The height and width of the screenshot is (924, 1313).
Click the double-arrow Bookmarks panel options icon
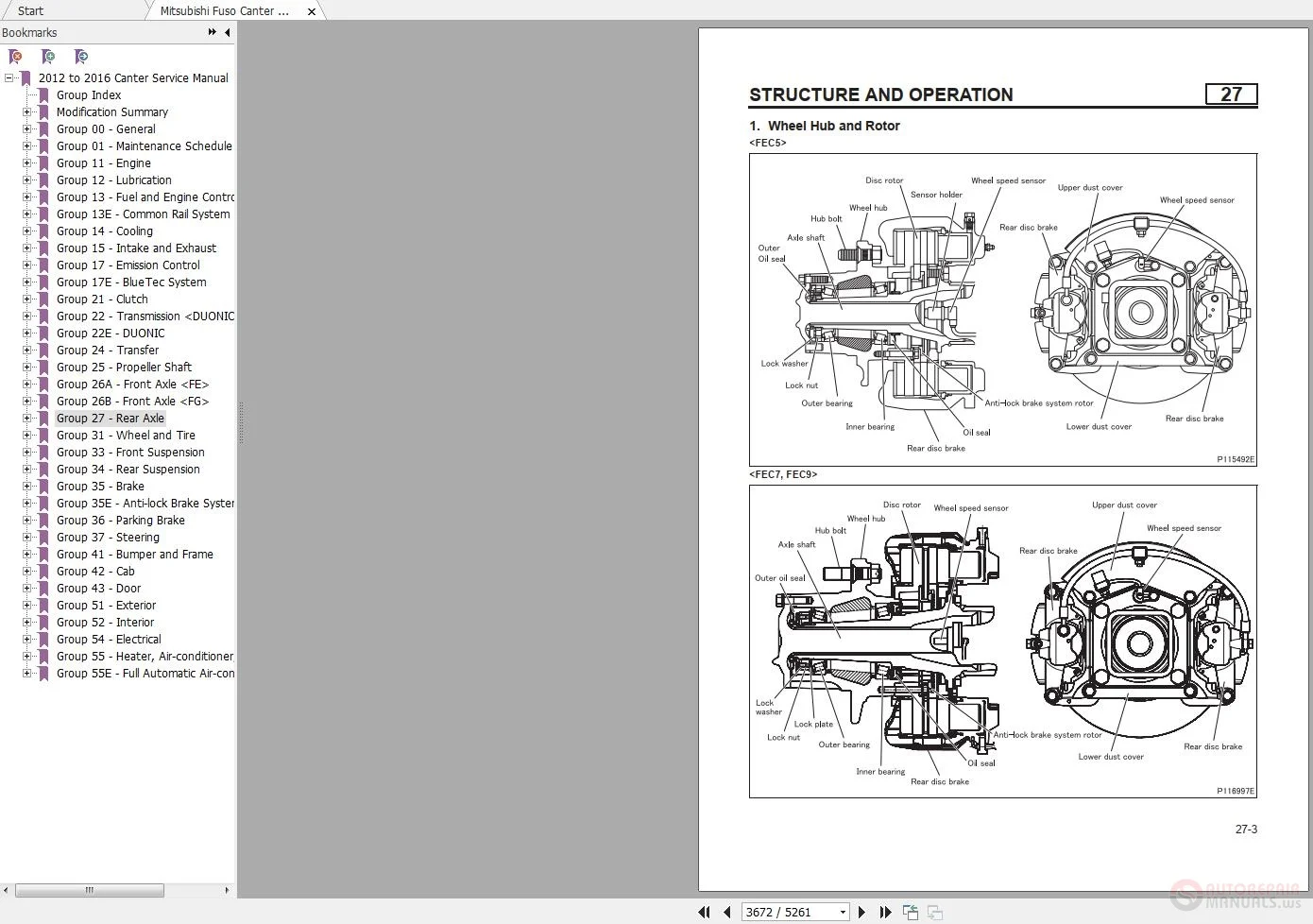pos(212,32)
